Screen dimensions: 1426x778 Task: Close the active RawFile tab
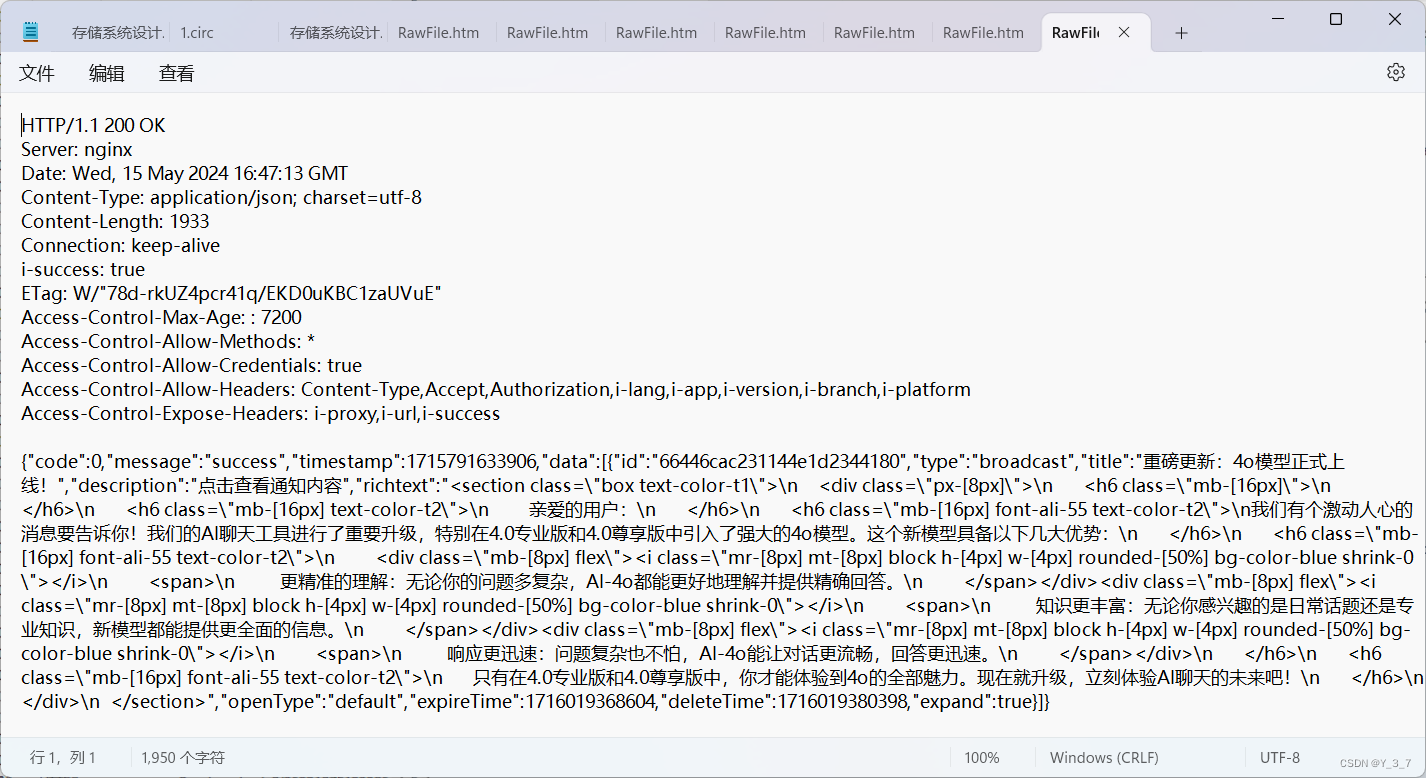[x=1124, y=33]
